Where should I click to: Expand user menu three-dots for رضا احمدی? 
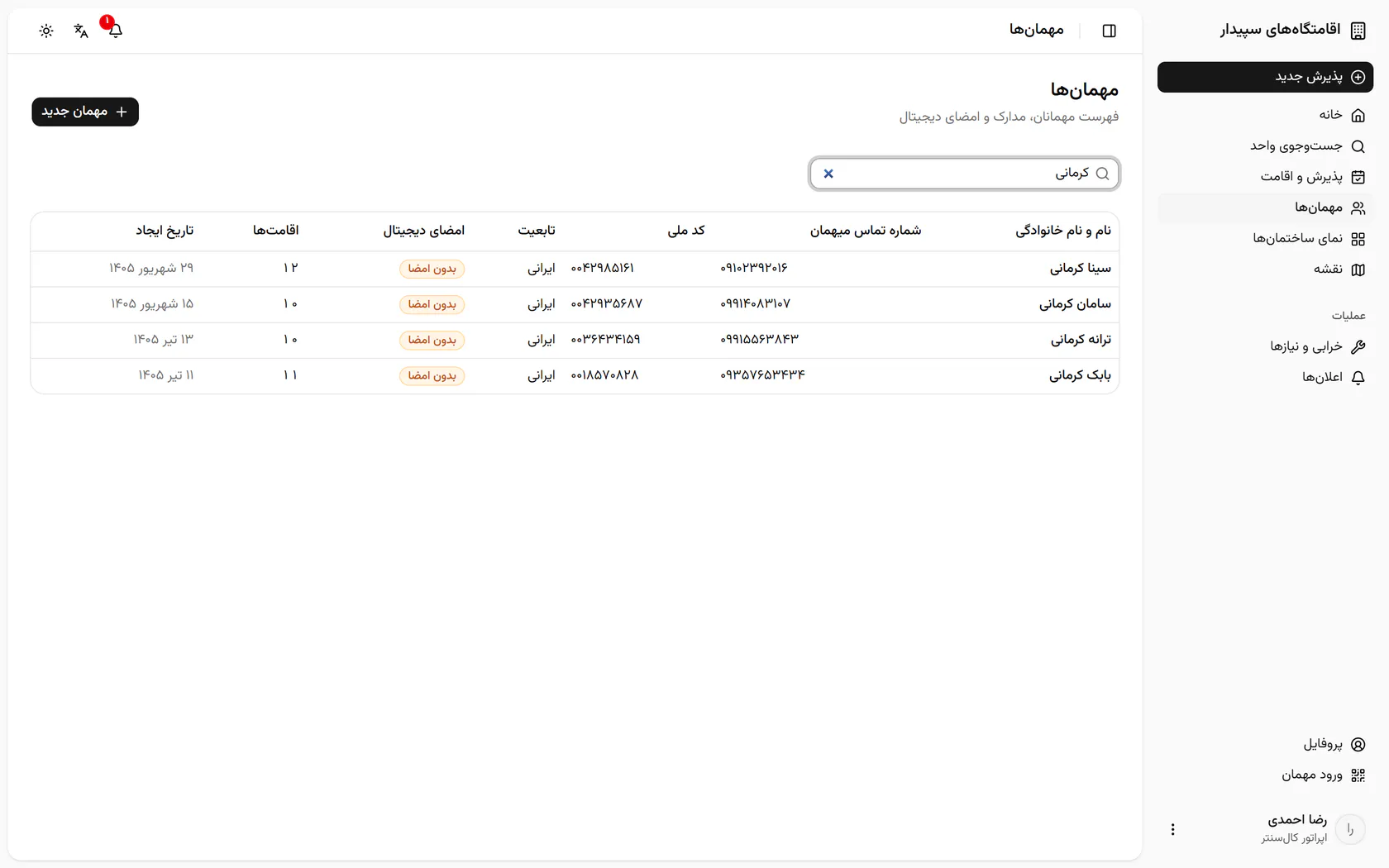click(1172, 829)
